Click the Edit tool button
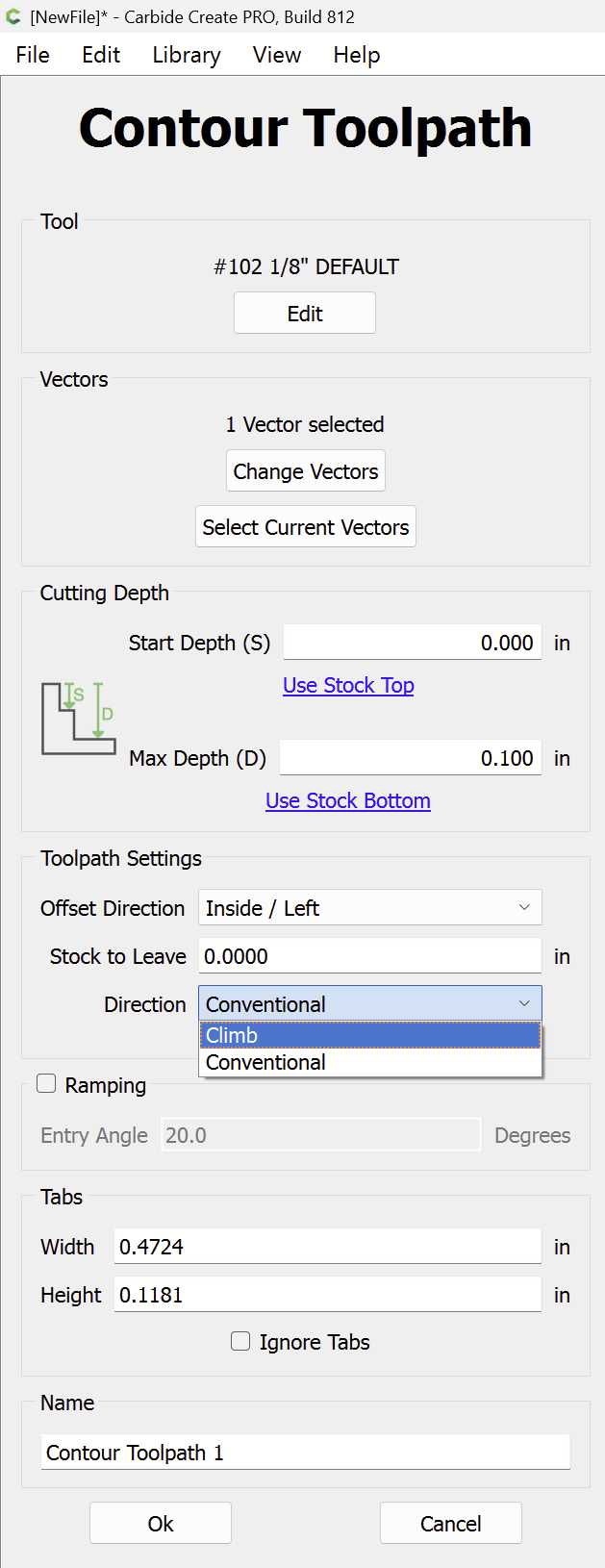Image resolution: width=605 pixels, height=1568 pixels. click(305, 314)
